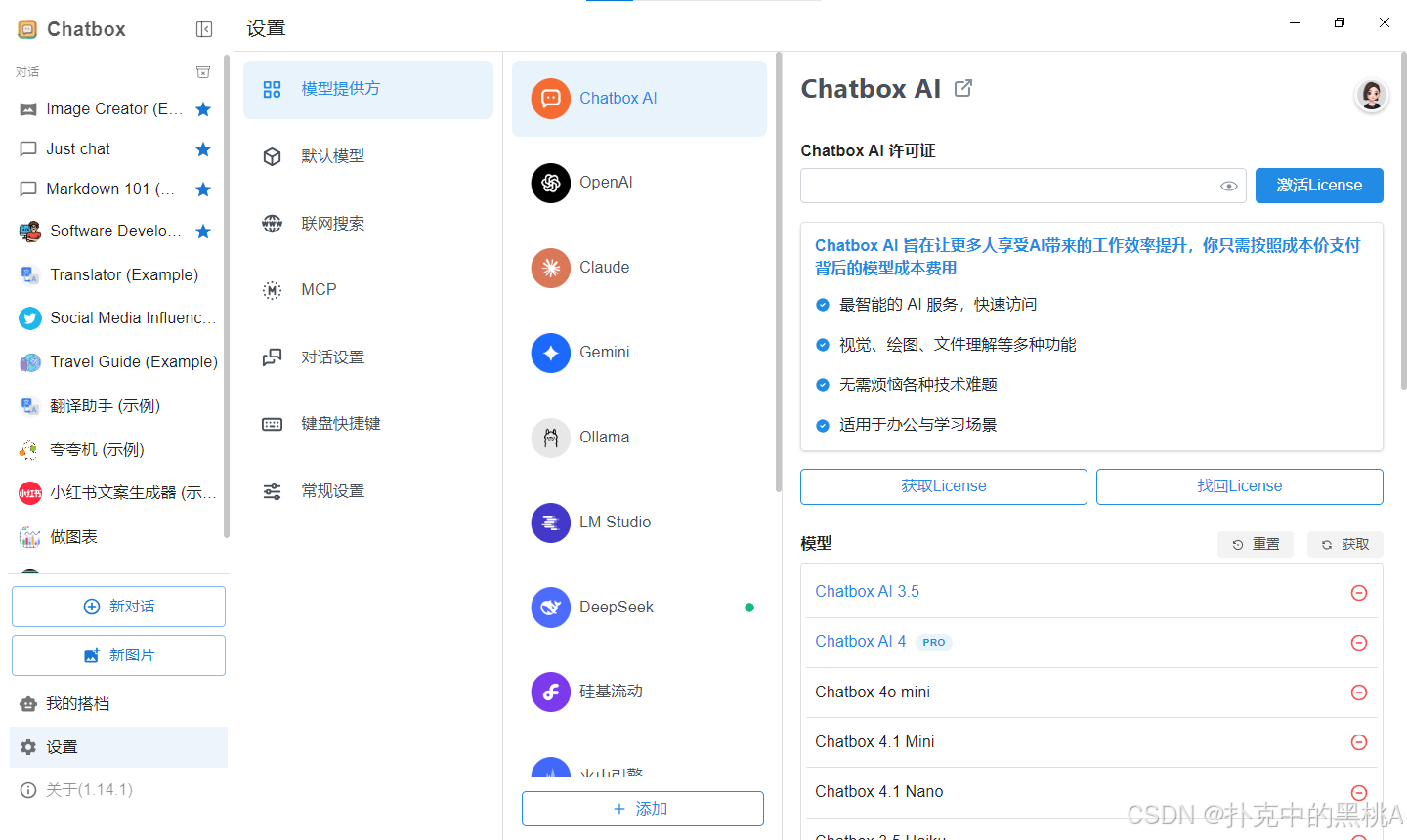Select the 硅基流动 provider icon

551,693
